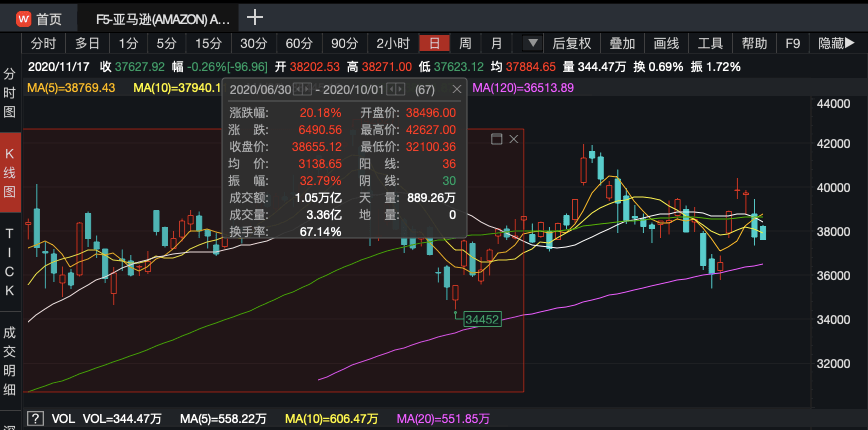Open a new tab with the plus icon
The height and width of the screenshot is (430, 868).
255,17
